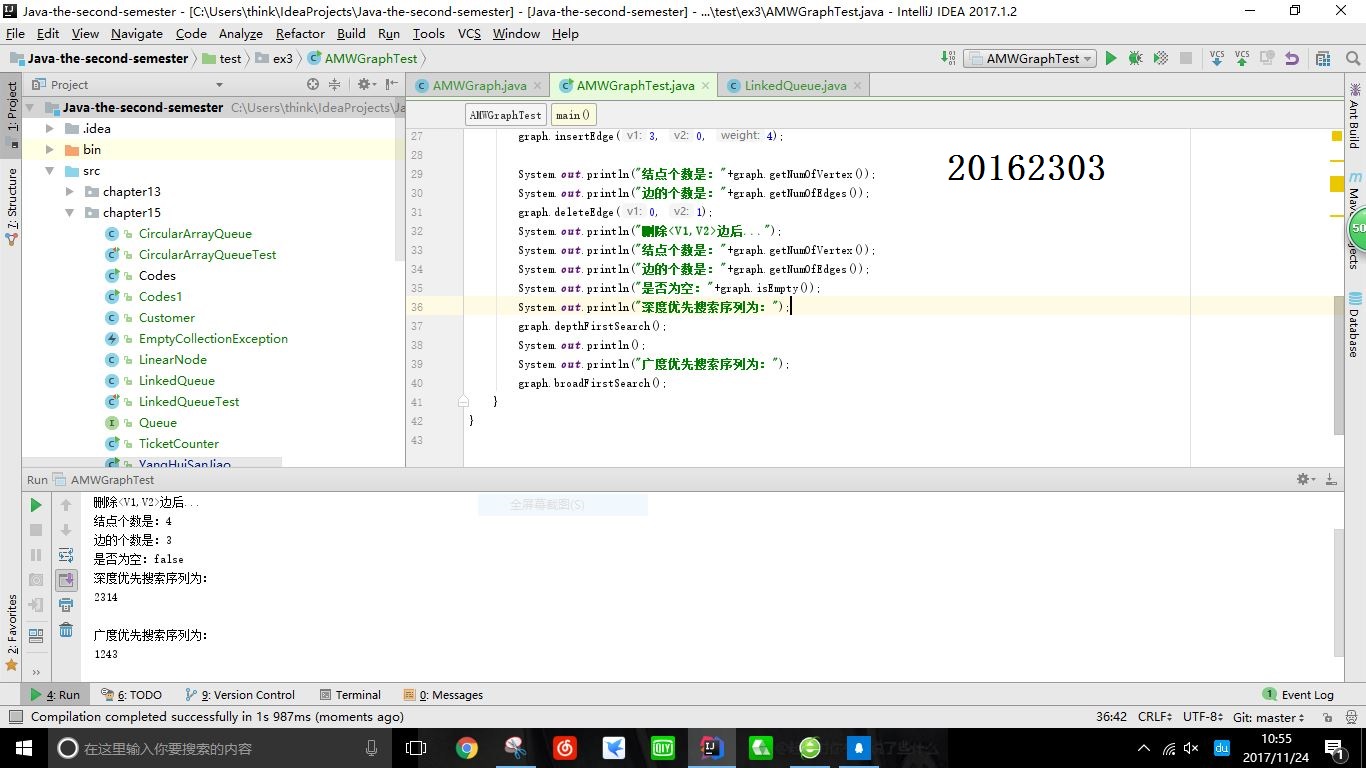
Task: Open 0: Messages tool window
Action: tap(443, 695)
